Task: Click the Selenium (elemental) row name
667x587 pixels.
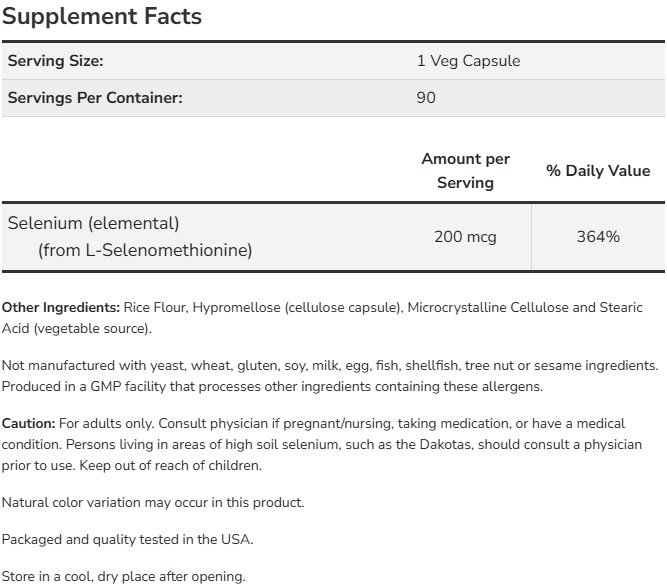Action: pyautogui.click(x=93, y=223)
